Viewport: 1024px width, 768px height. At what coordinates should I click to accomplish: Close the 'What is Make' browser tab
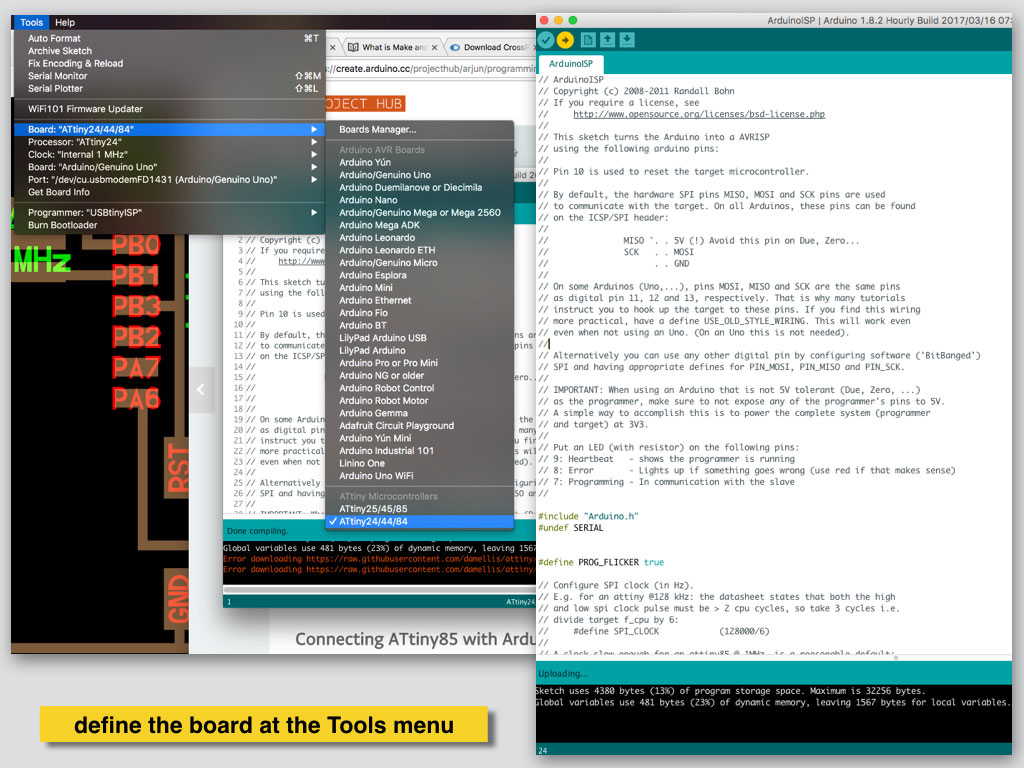(x=434, y=48)
